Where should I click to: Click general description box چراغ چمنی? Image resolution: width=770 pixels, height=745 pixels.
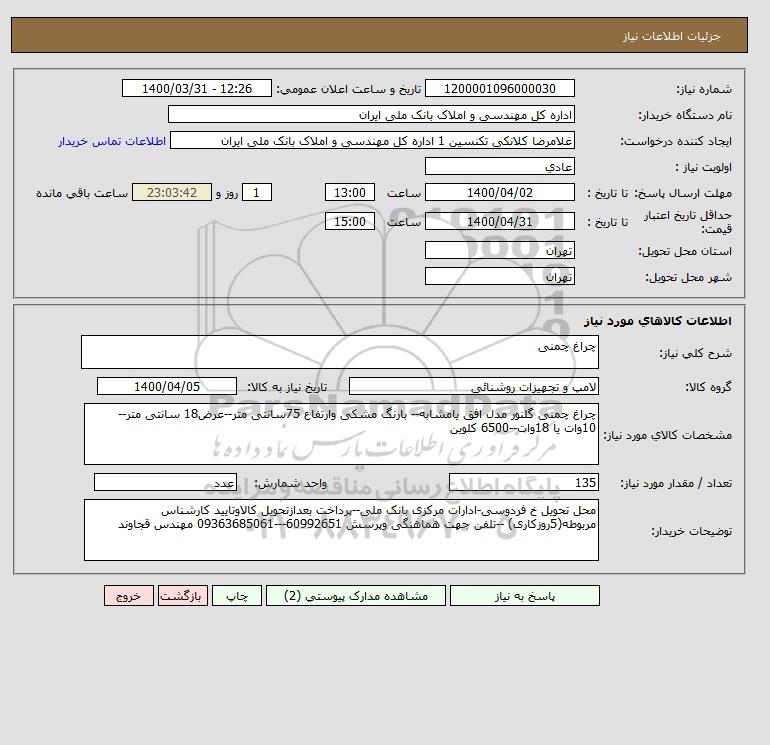click(x=340, y=352)
